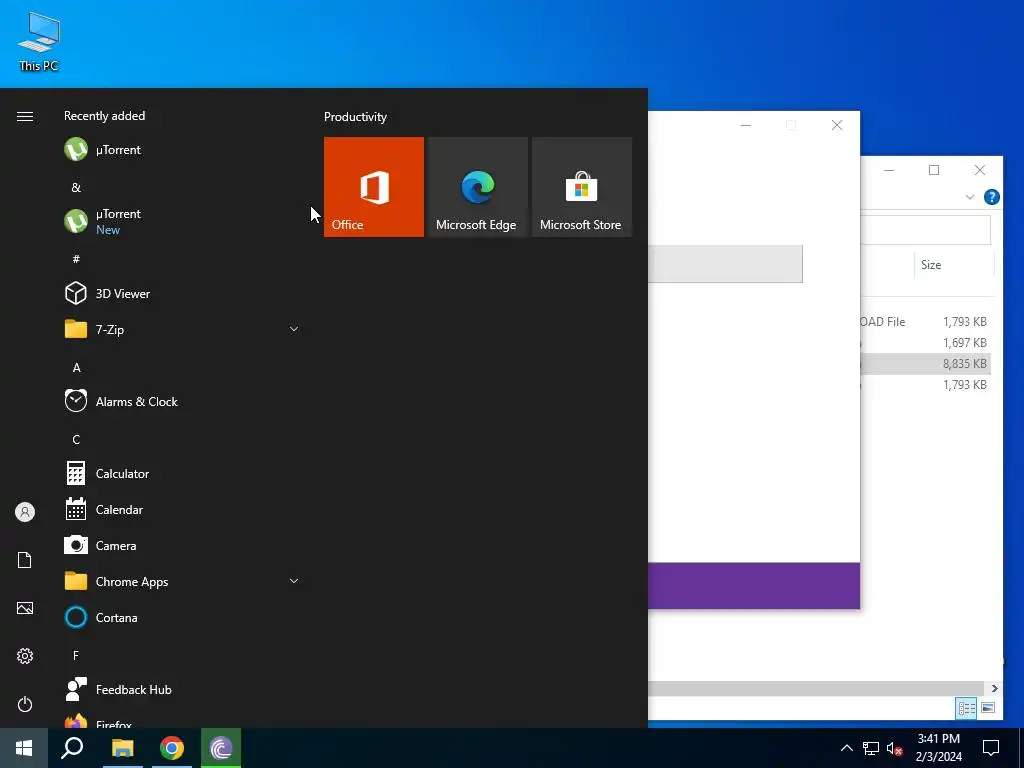
Task: Open the Calendar app
Action: coord(182,509)
